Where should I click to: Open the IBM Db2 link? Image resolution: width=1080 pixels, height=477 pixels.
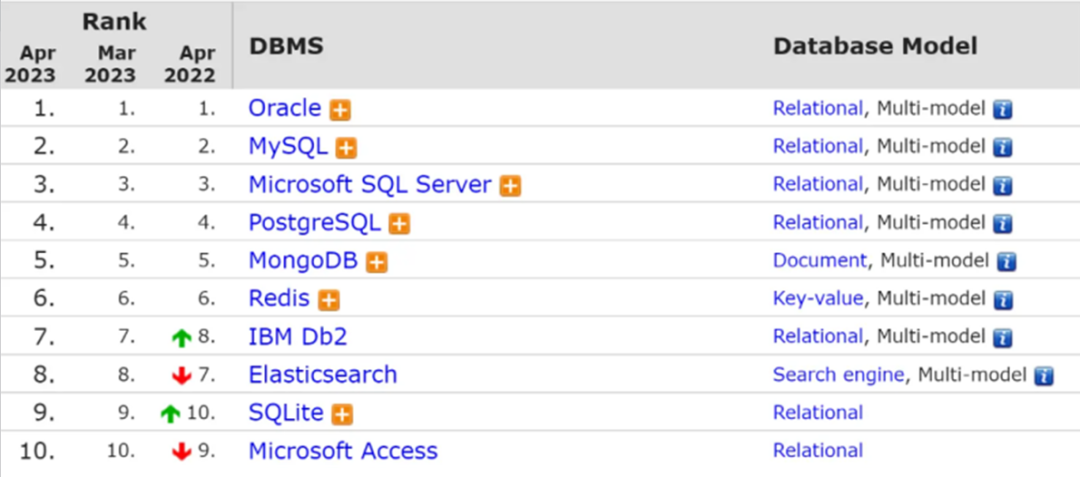[x=297, y=337]
